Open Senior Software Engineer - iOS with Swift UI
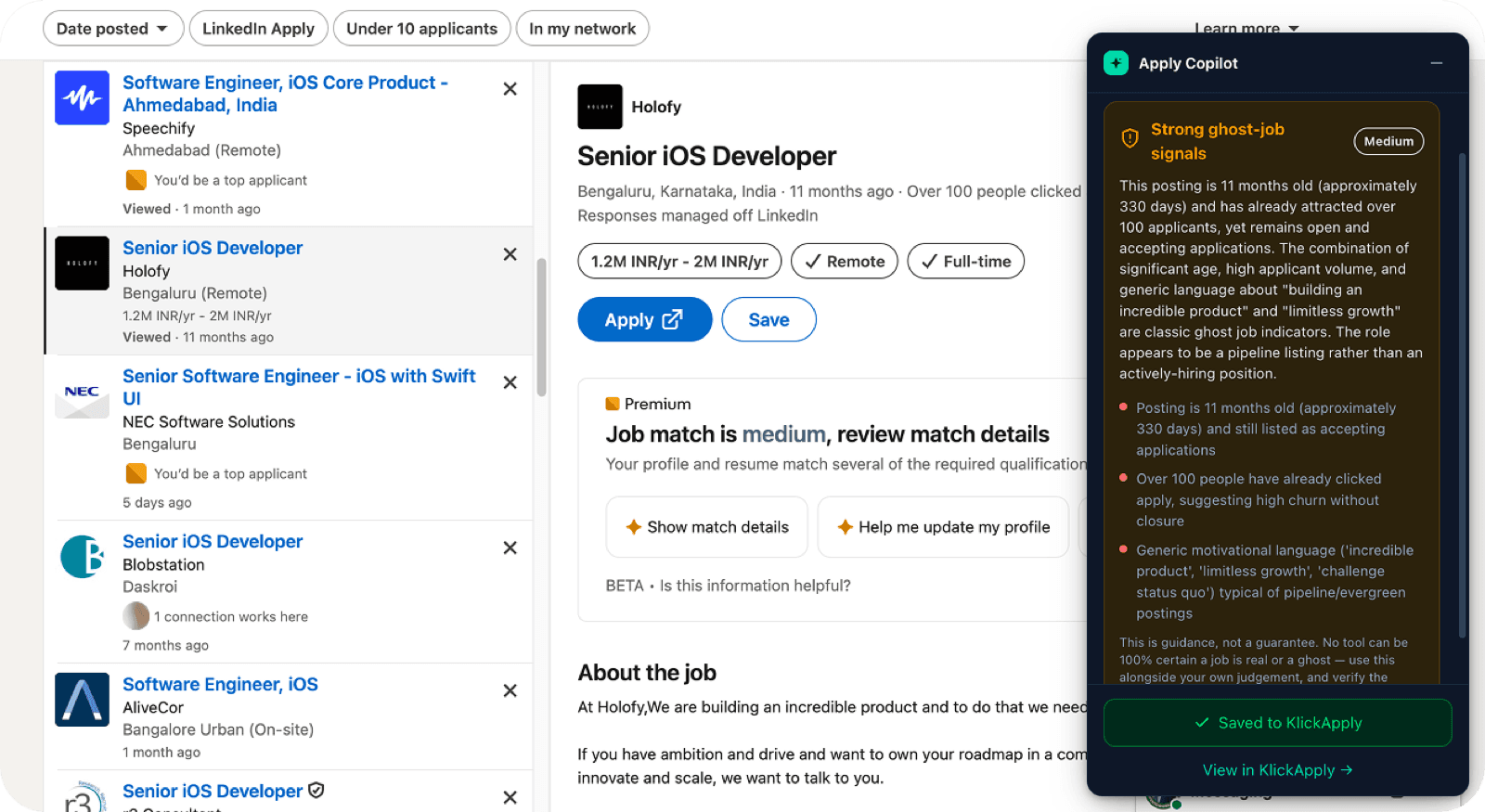This screenshot has height=812, width=1485. pyautogui.click(x=299, y=387)
